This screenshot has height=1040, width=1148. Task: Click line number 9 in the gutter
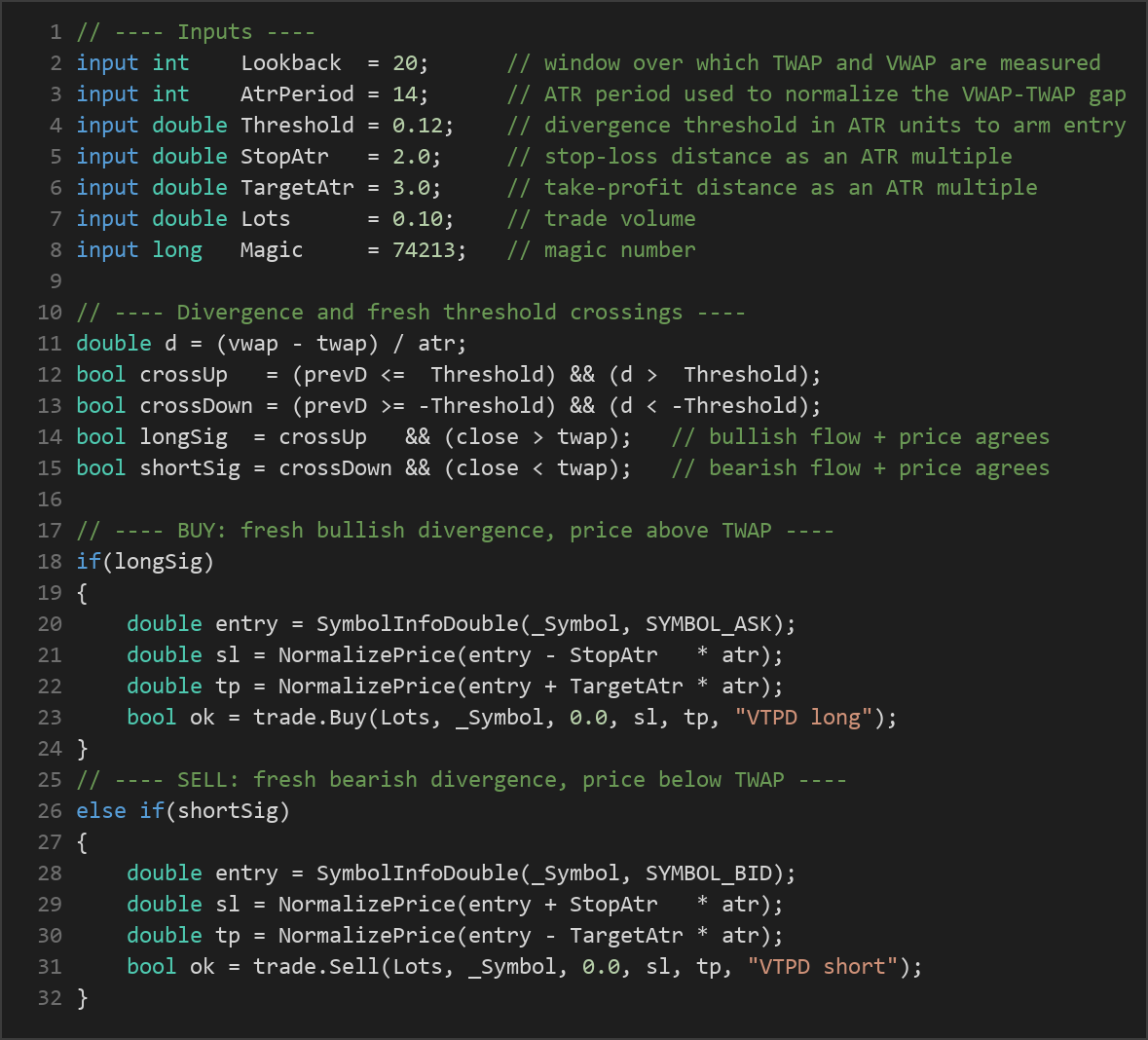click(x=56, y=281)
